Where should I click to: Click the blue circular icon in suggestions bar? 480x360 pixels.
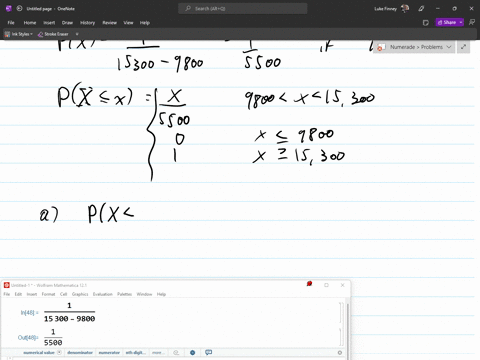[192, 352]
